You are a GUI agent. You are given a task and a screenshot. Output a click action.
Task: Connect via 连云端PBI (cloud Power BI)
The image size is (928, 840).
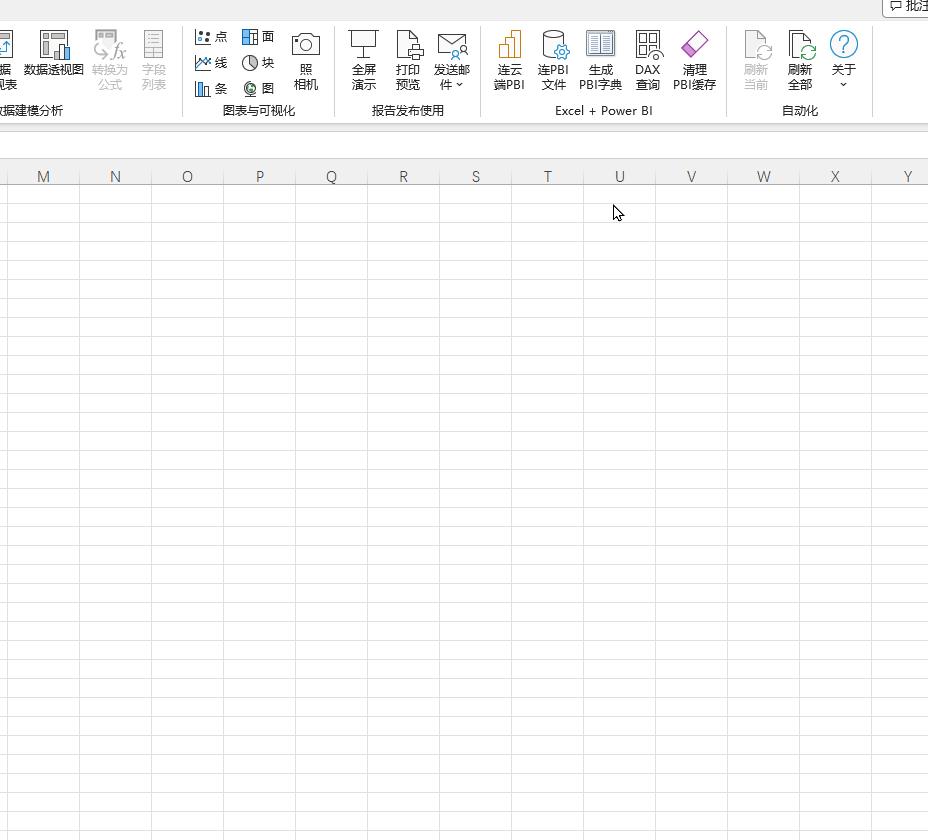pos(508,58)
